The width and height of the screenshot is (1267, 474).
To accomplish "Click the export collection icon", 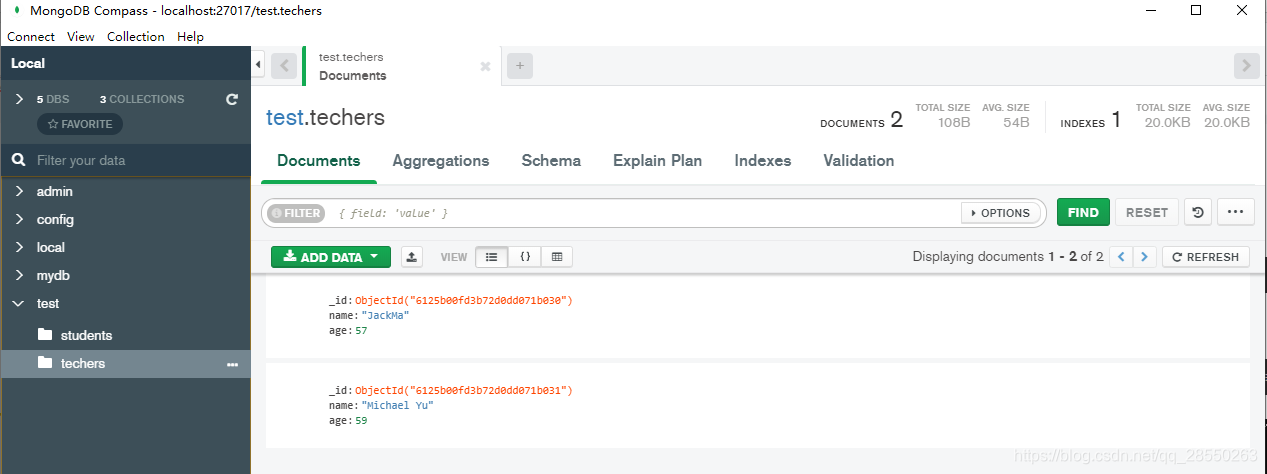I will [411, 257].
